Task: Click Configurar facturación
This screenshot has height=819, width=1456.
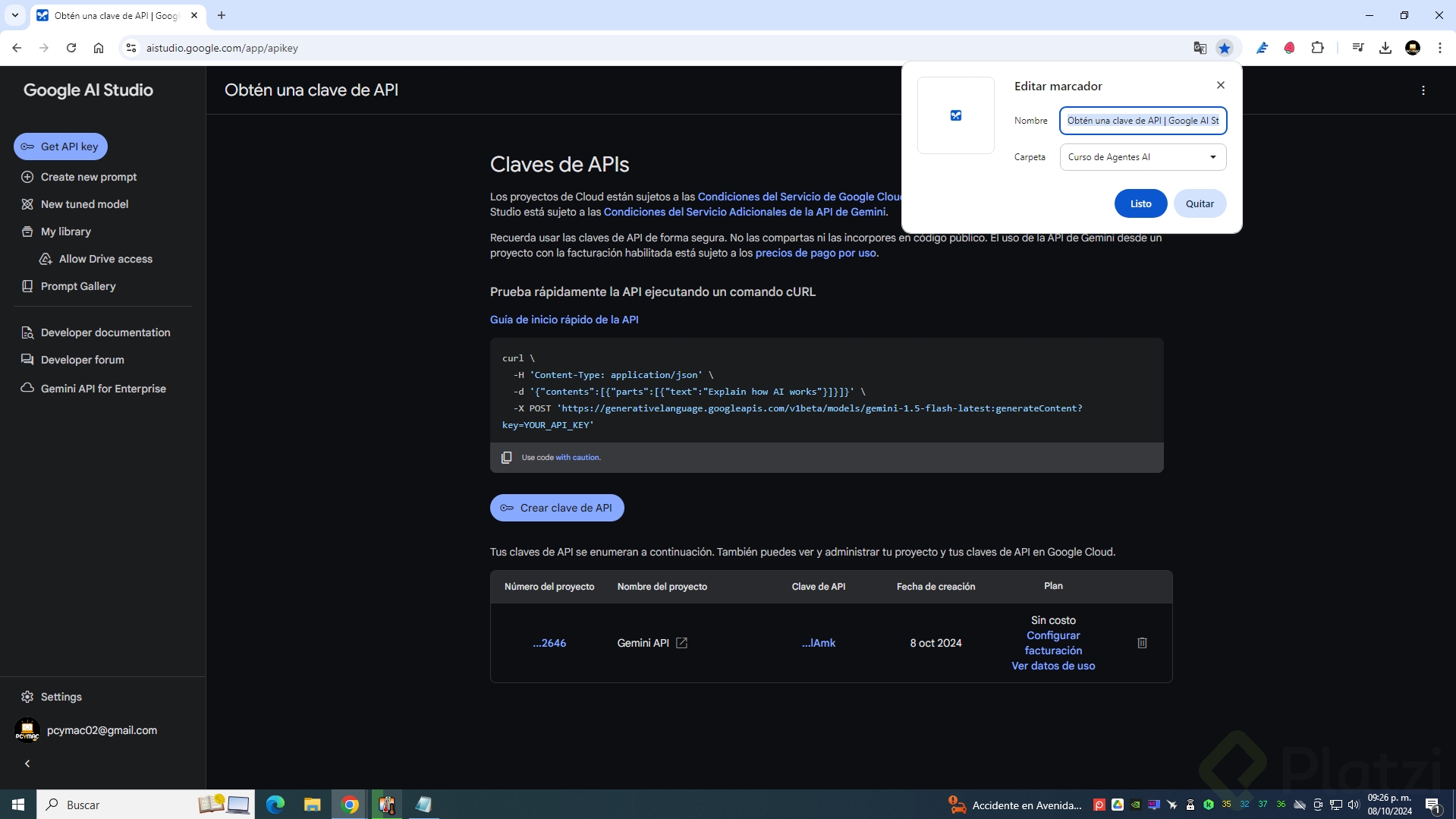Action: pyautogui.click(x=1053, y=643)
